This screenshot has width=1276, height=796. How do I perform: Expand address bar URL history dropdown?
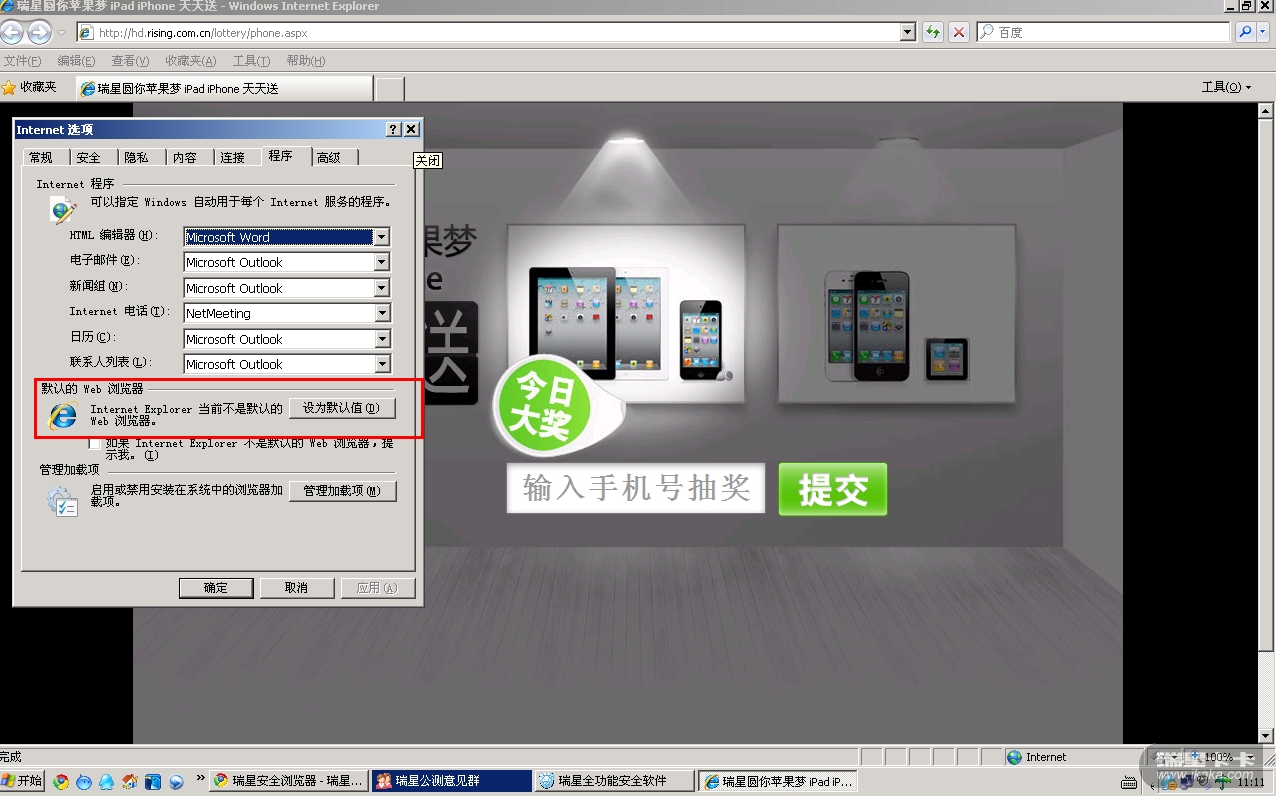[908, 32]
